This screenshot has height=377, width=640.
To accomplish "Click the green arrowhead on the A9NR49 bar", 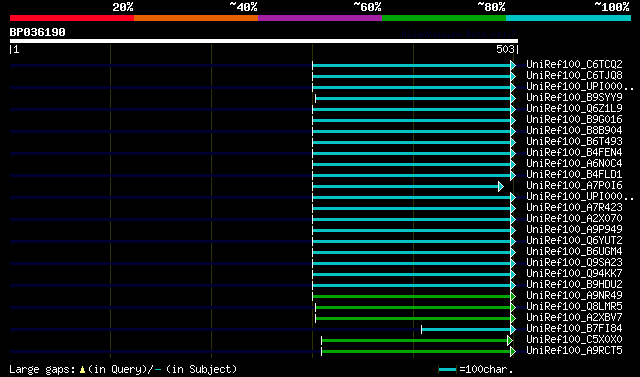I will coord(513,296).
